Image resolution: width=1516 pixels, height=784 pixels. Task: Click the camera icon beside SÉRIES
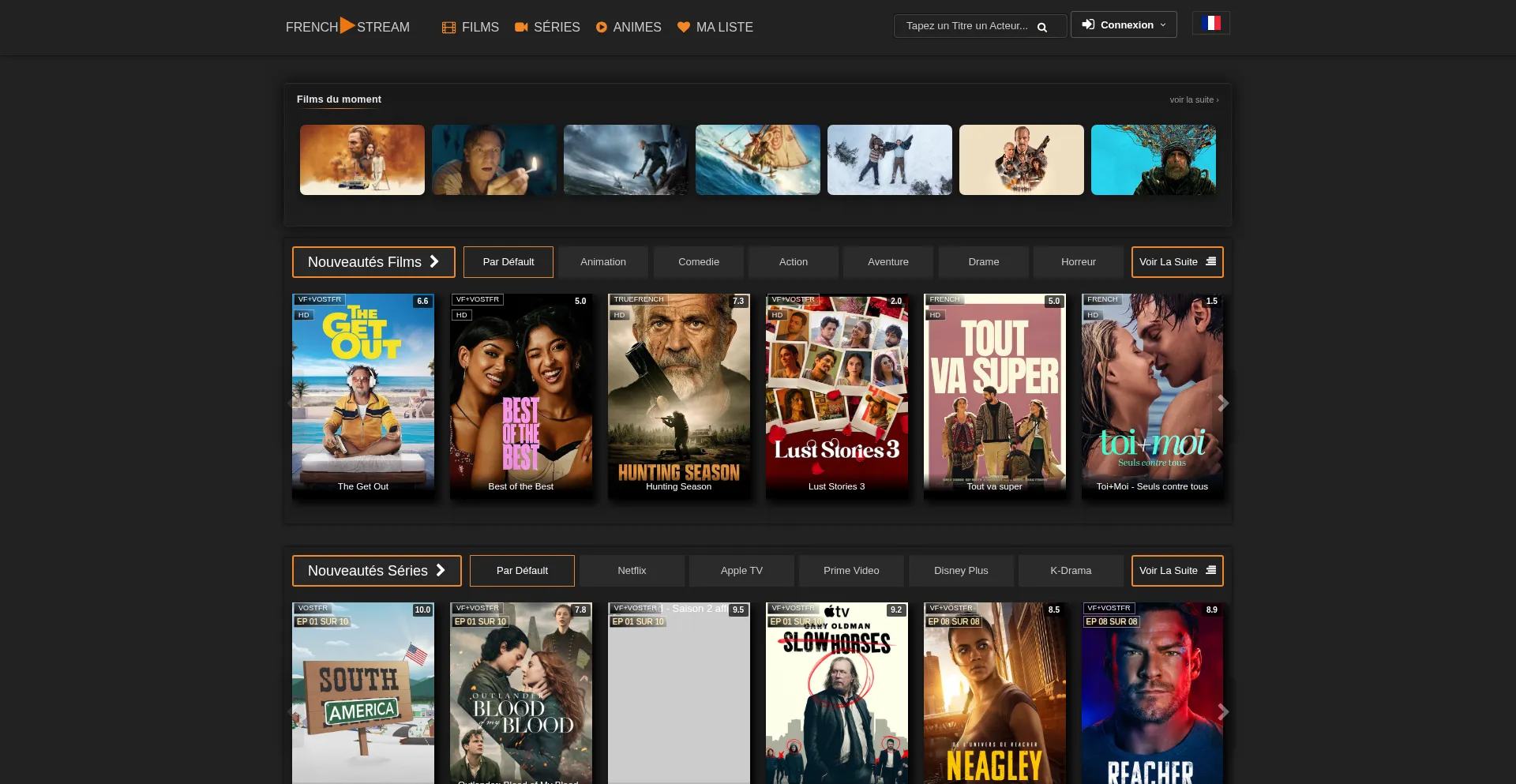(521, 27)
